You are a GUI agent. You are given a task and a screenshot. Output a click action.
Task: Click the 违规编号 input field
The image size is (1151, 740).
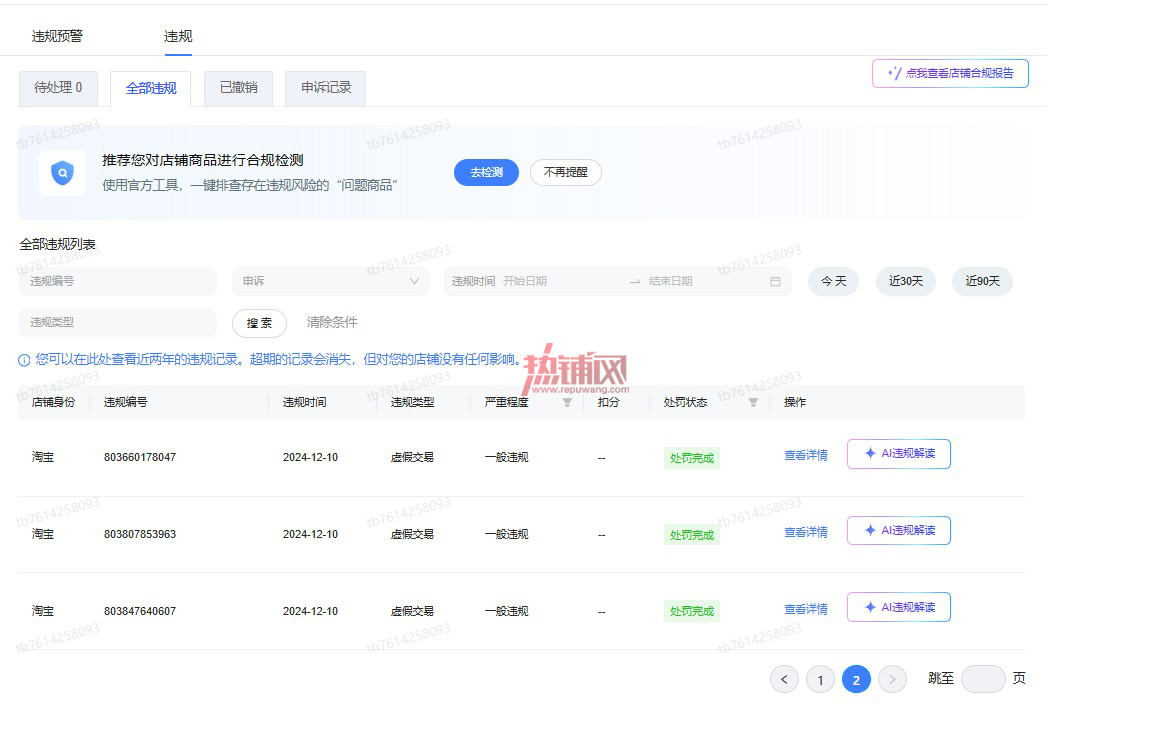click(x=117, y=281)
